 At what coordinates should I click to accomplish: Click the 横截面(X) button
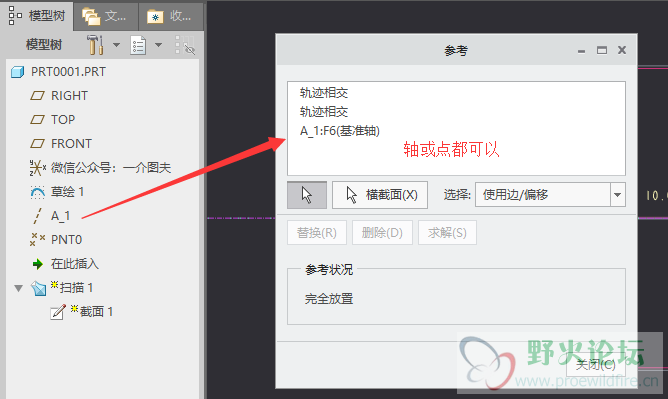[380, 195]
